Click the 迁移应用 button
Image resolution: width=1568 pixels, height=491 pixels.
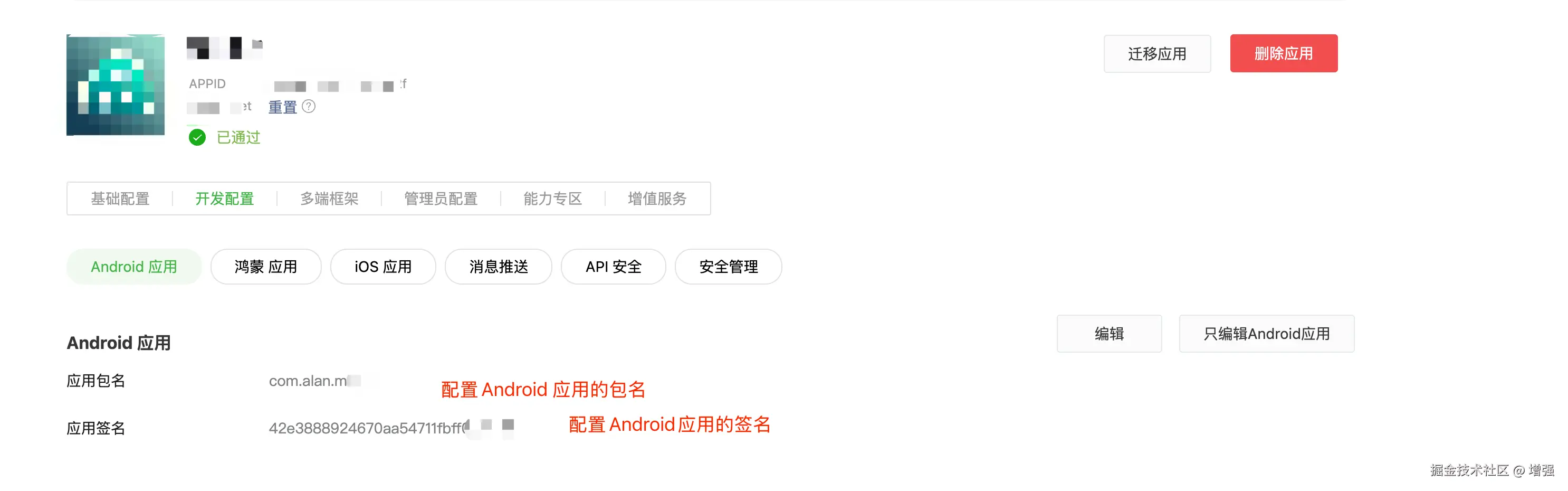(x=1157, y=54)
